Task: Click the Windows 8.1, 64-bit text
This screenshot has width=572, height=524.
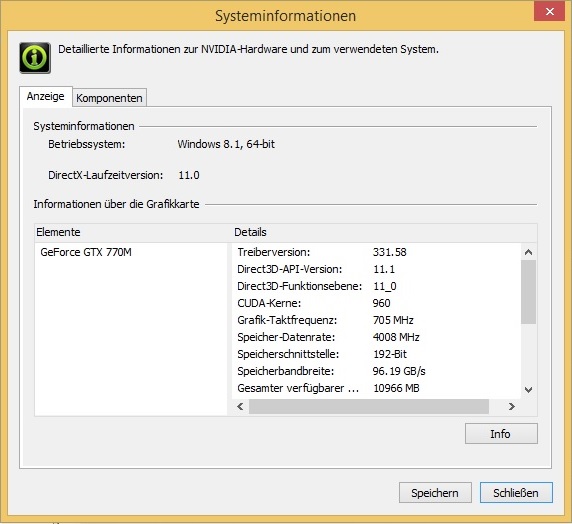Action: 226,144
